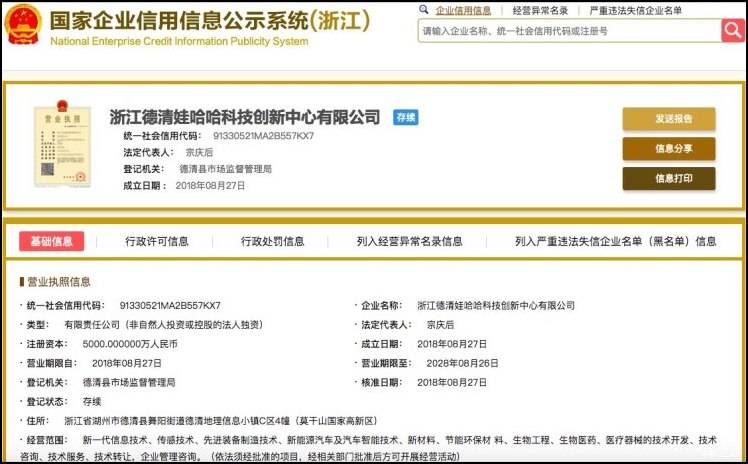Image resolution: width=748 pixels, height=464 pixels.
Task: Click the 营业执照信息 section heading
Action: (59, 282)
